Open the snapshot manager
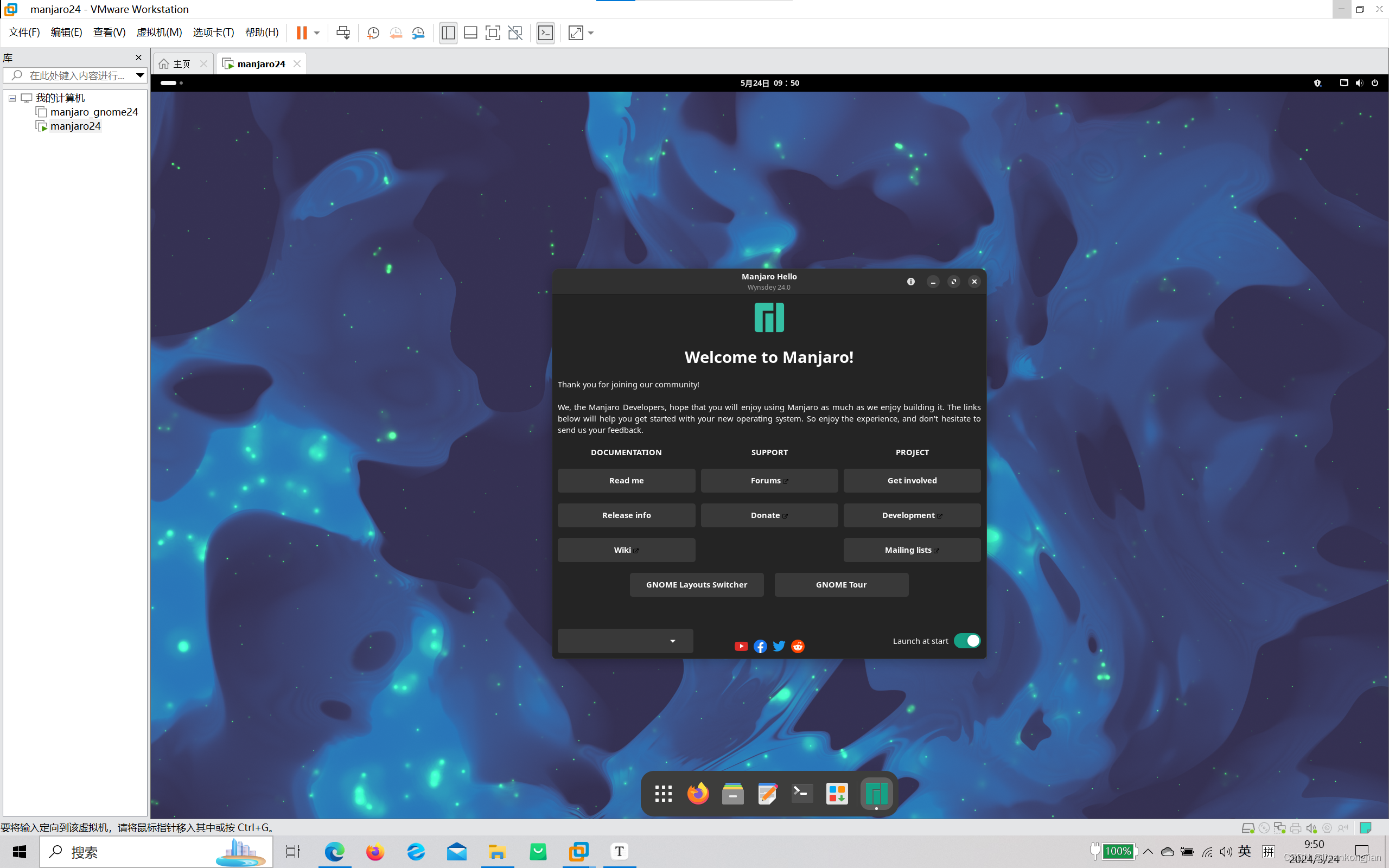This screenshot has width=1389, height=868. (x=418, y=33)
